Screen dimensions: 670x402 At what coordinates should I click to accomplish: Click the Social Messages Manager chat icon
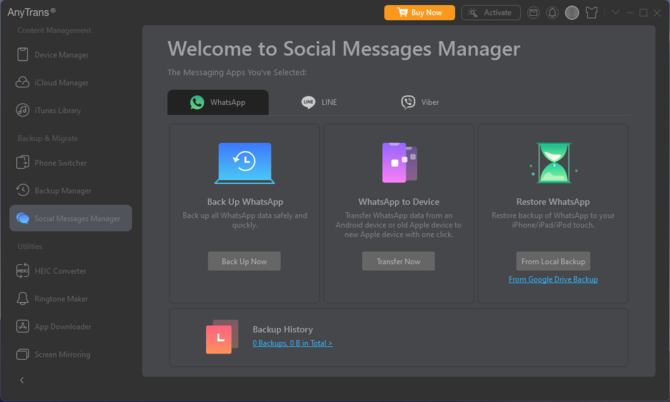pyautogui.click(x=23, y=218)
